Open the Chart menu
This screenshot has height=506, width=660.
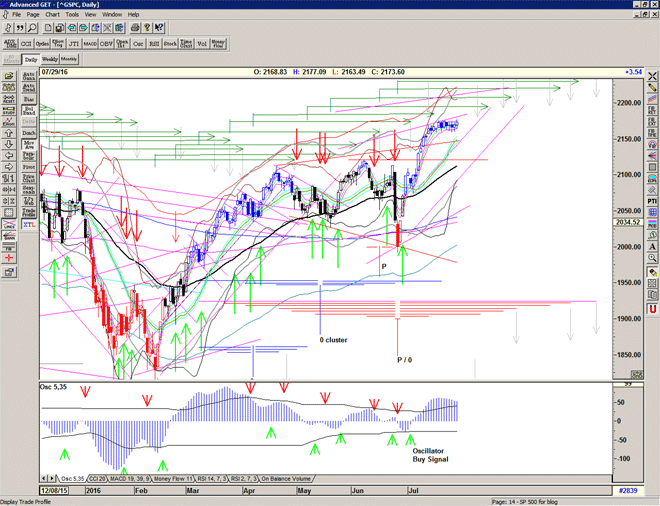[x=52, y=15]
